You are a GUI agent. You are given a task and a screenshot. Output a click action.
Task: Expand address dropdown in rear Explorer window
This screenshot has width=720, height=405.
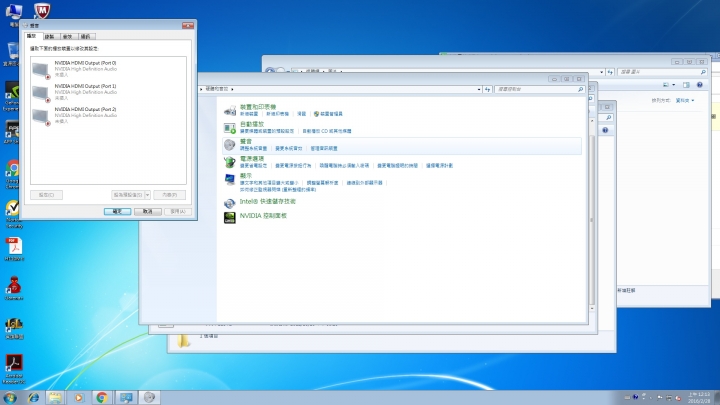click(x=602, y=72)
